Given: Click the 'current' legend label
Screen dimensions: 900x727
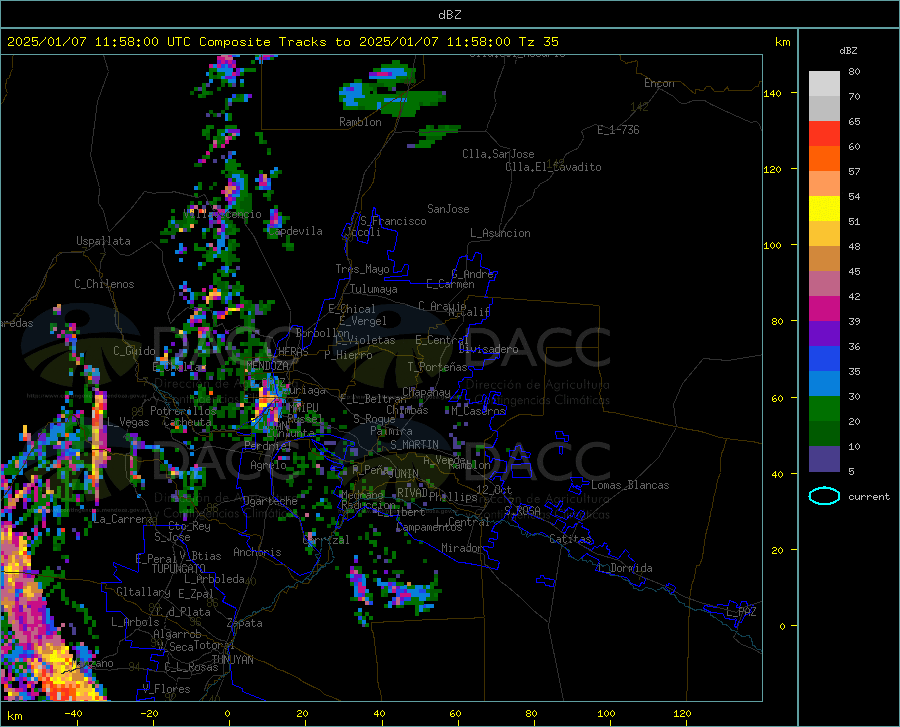Looking at the screenshot, I should [869, 496].
